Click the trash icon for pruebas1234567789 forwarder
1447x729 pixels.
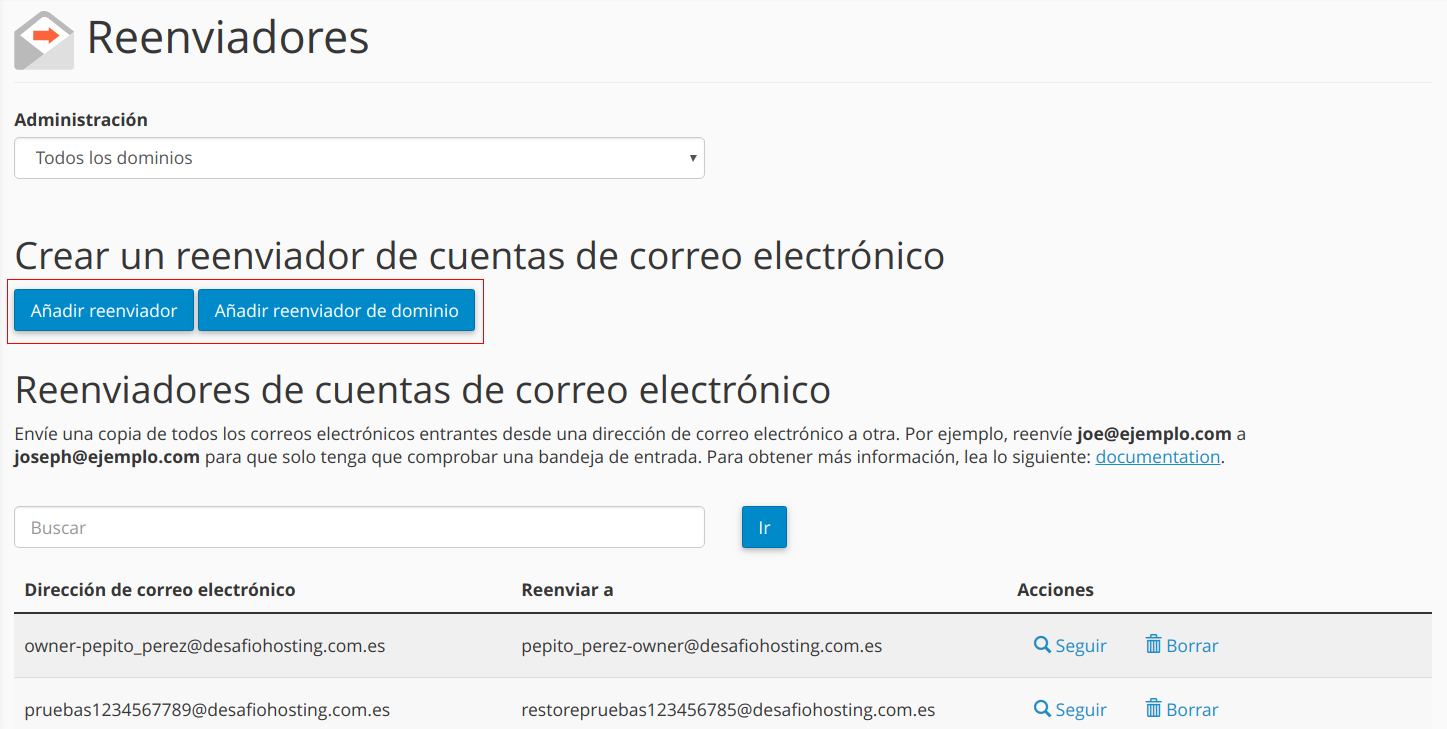1153,709
